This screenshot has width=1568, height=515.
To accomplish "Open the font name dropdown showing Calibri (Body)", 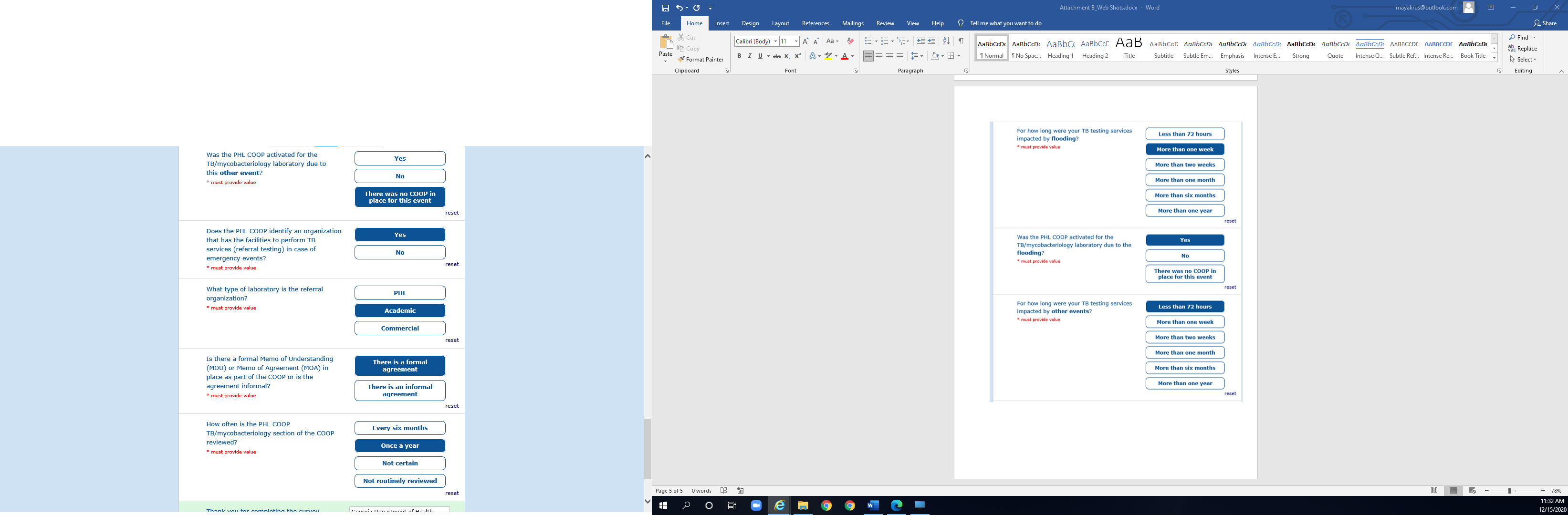I will (x=775, y=41).
